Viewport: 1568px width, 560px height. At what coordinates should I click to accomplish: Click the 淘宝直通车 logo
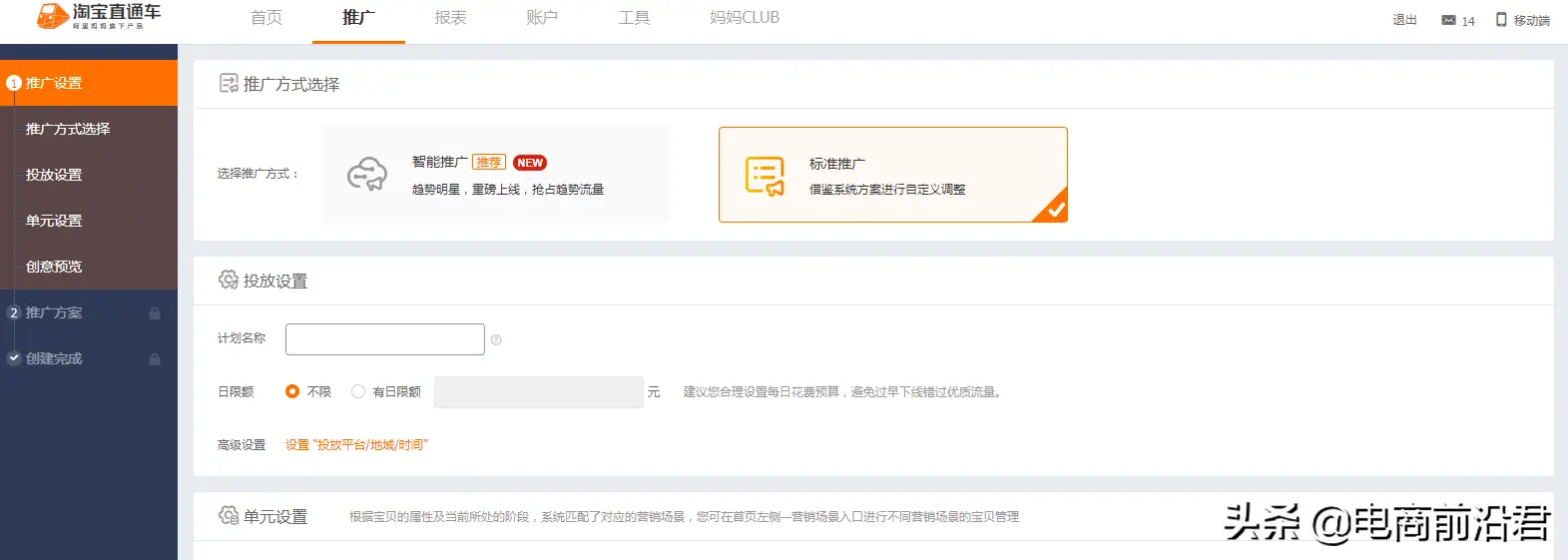coord(98,17)
